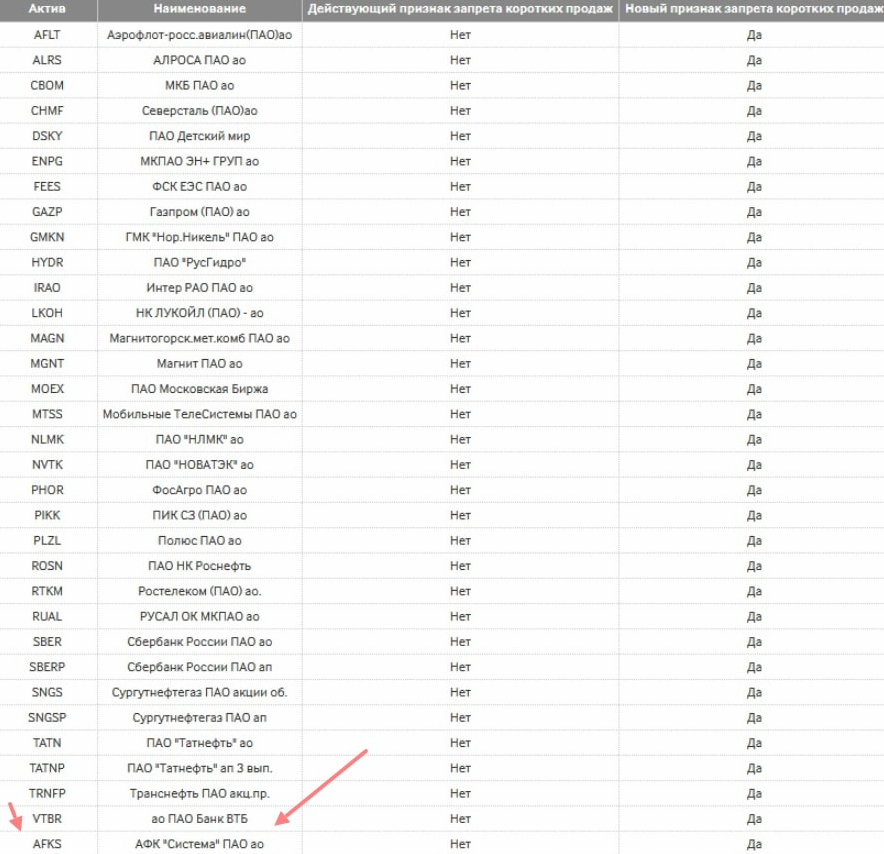Select the SNGSP ticker cell
The height and width of the screenshot is (854, 884).
(47, 718)
